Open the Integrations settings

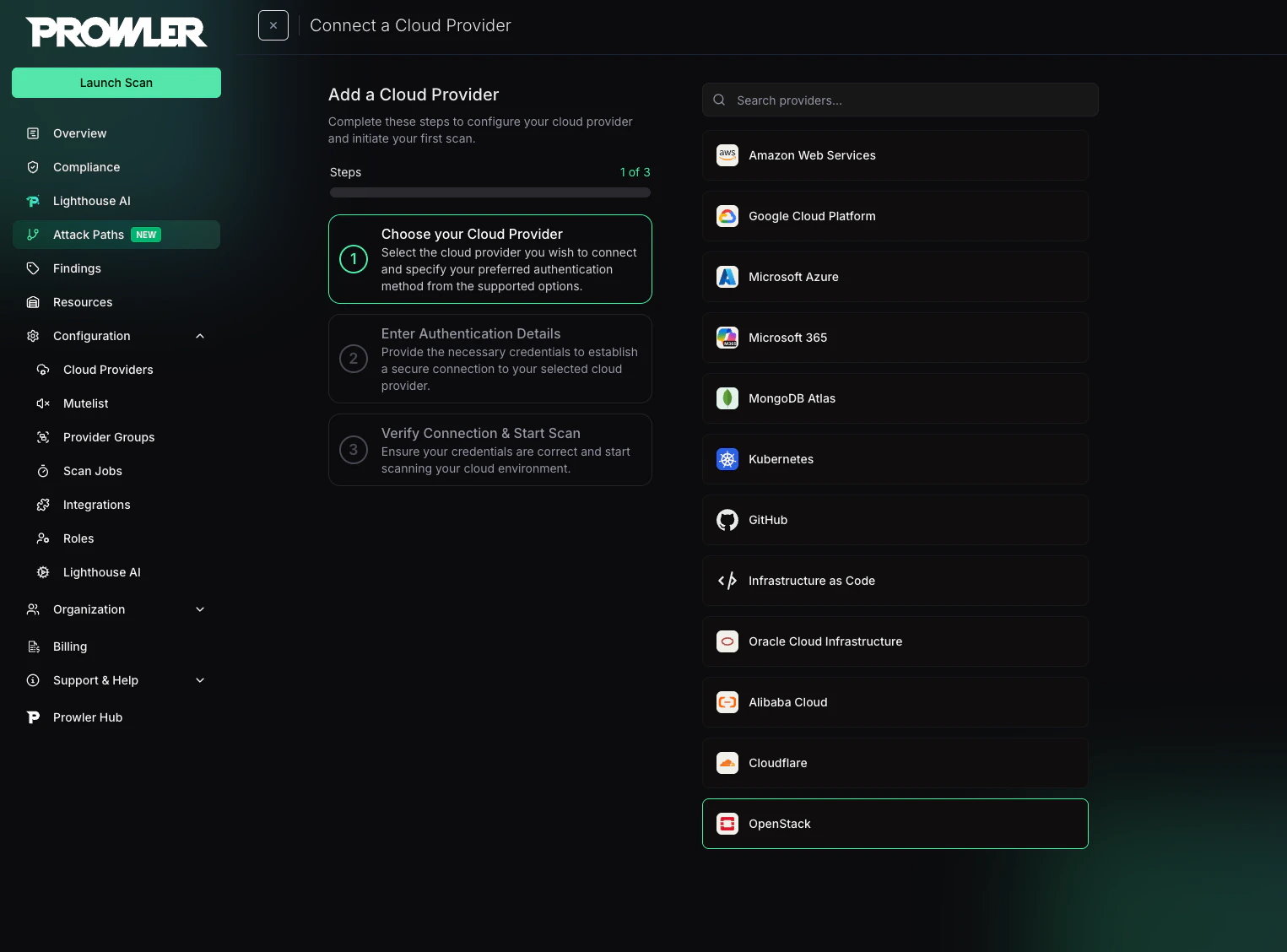pyautogui.click(x=96, y=505)
